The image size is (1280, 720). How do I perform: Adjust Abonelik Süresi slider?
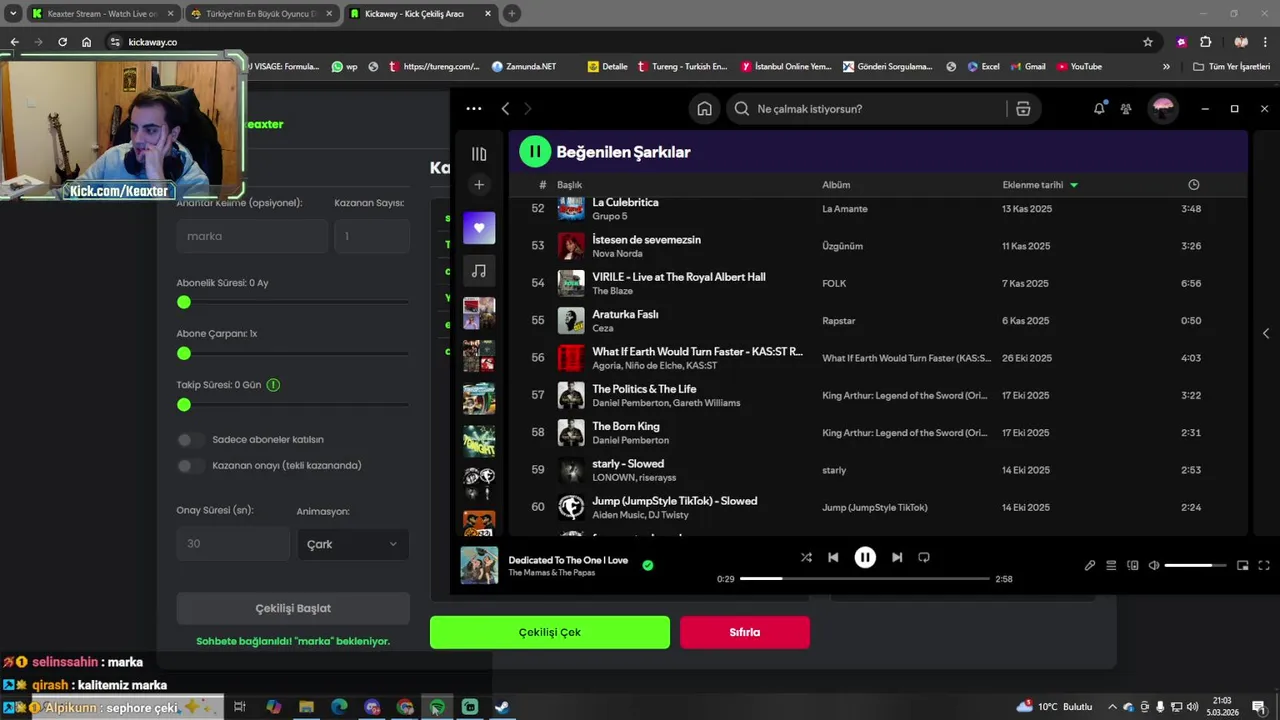(x=292, y=302)
